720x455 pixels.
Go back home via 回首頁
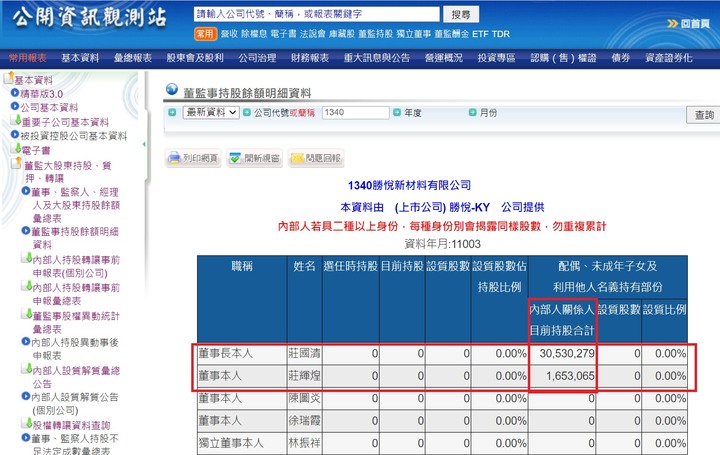[688, 23]
